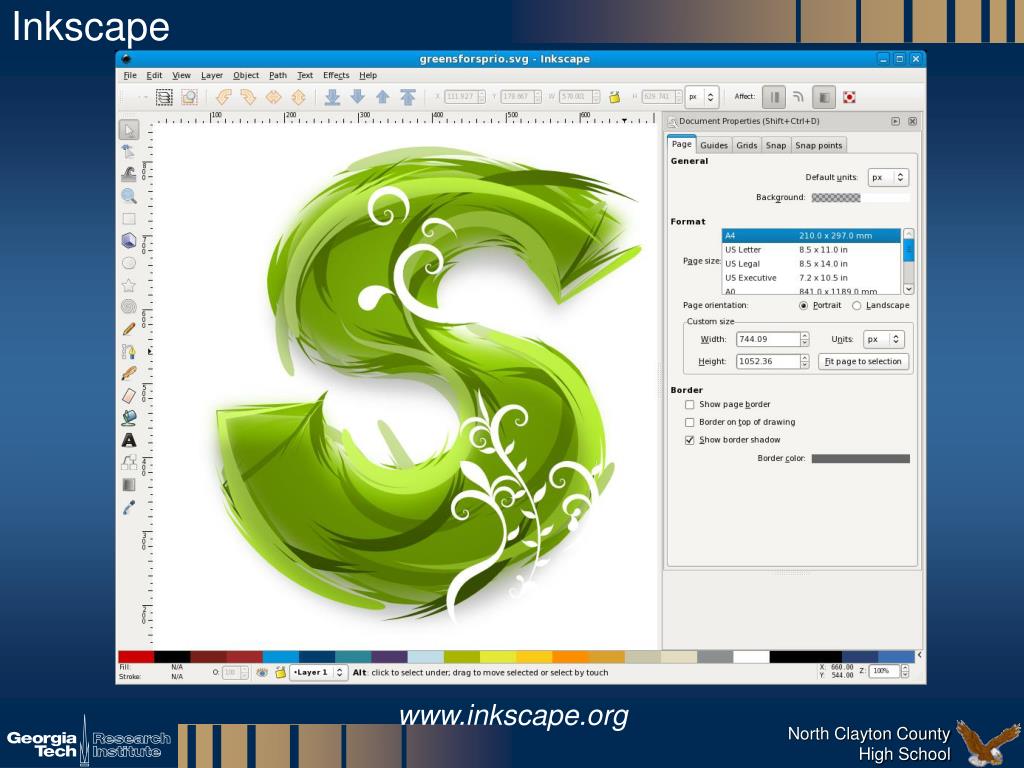Toggle affect rounded corners scaling
This screenshot has height=768, width=1024.
(x=799, y=97)
